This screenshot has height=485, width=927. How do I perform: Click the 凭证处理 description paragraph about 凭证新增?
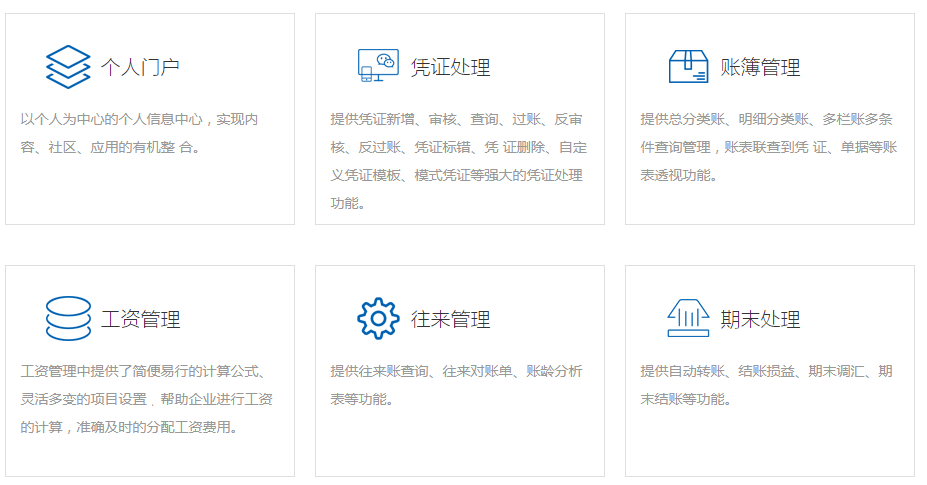(x=458, y=161)
